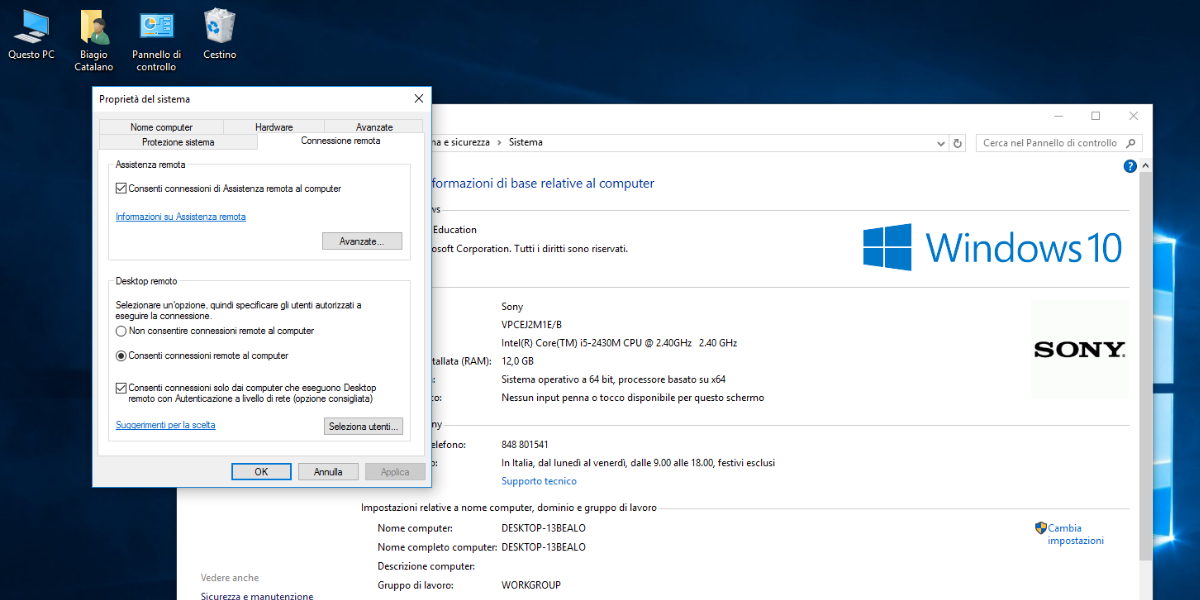The image size is (1200, 600).
Task: Click the refresh icon next to address bar
Action: coord(958,143)
